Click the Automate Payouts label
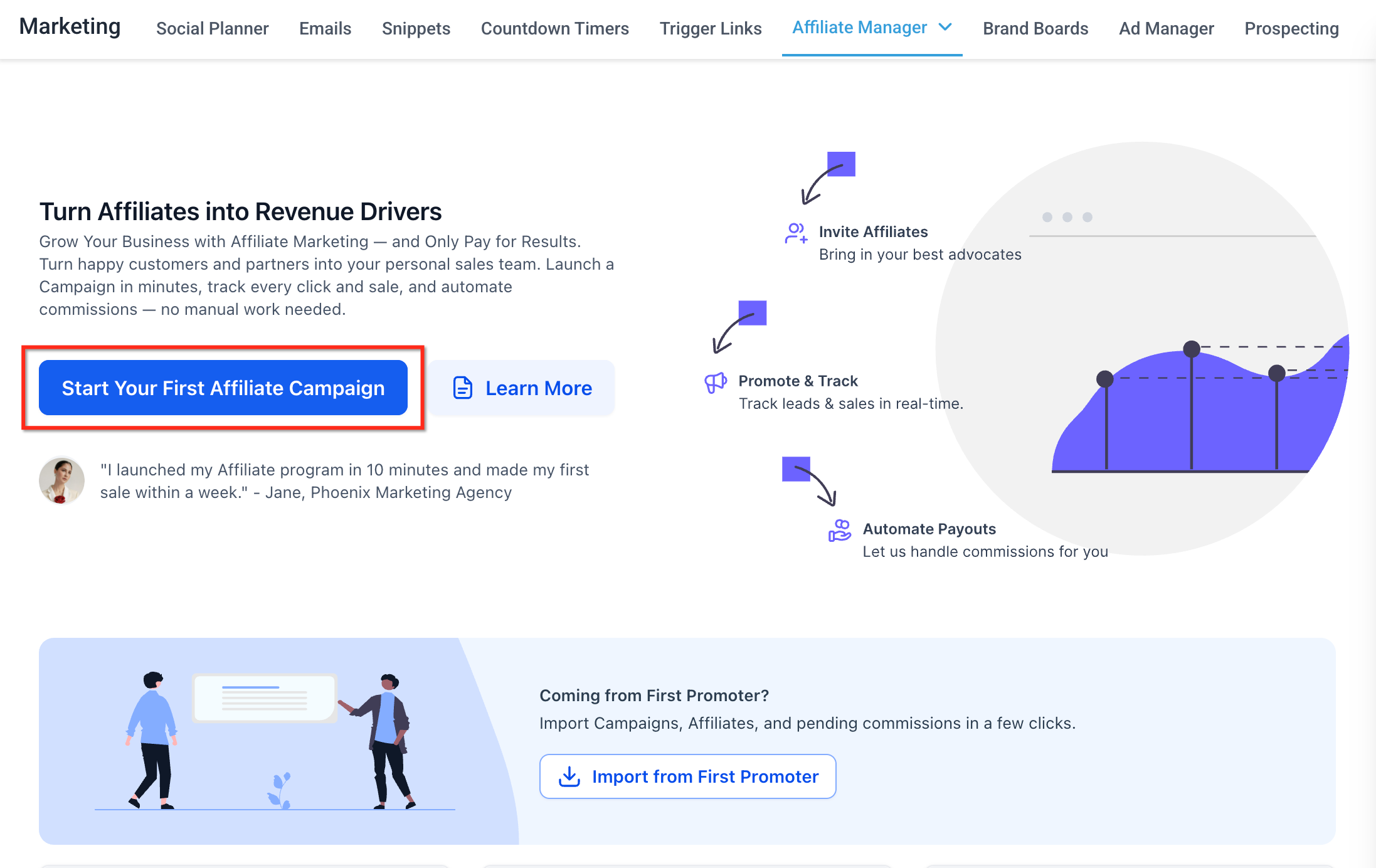 pyautogui.click(x=929, y=529)
